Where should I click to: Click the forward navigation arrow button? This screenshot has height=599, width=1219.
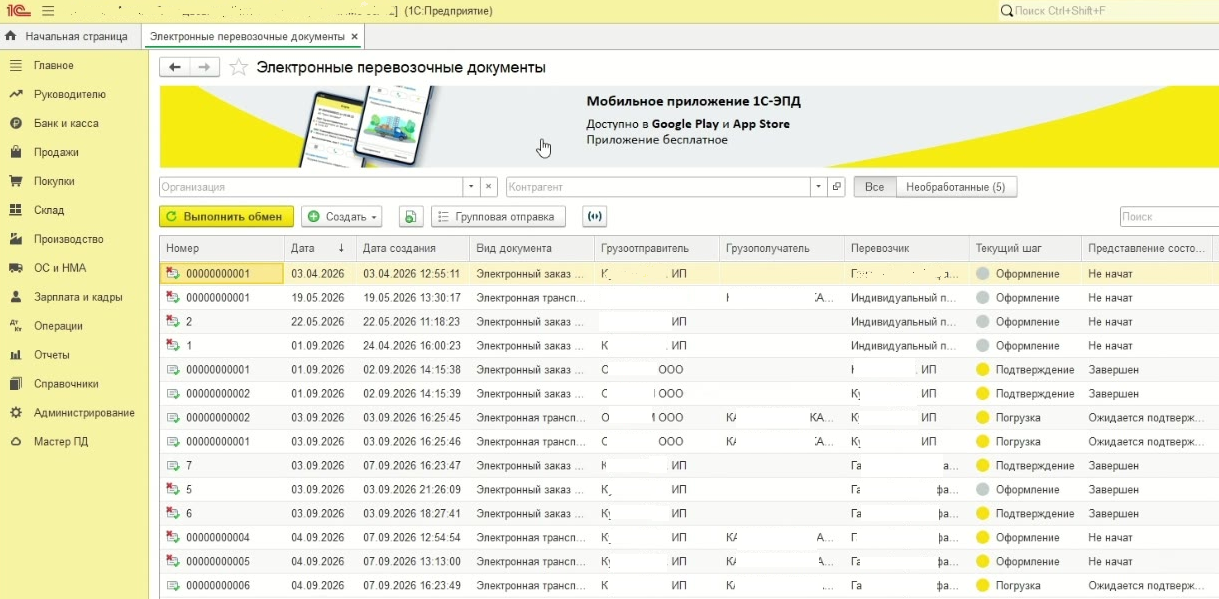click(x=205, y=67)
